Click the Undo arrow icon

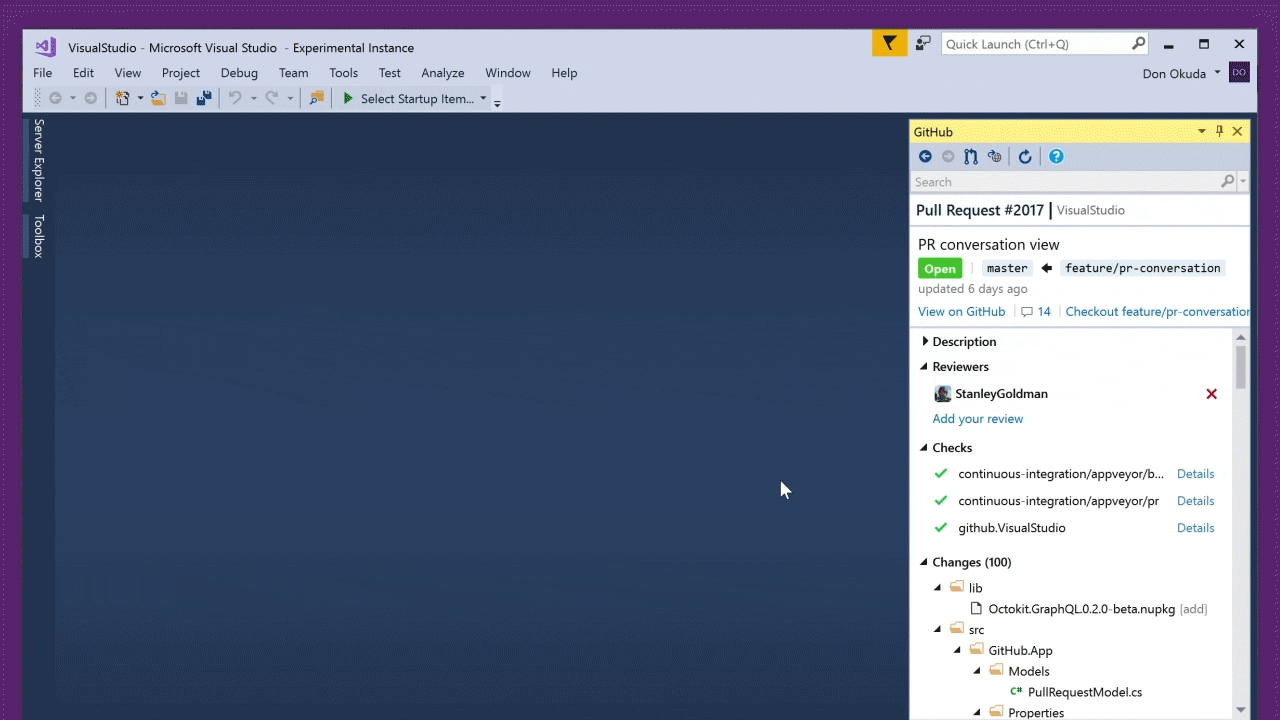pos(235,98)
